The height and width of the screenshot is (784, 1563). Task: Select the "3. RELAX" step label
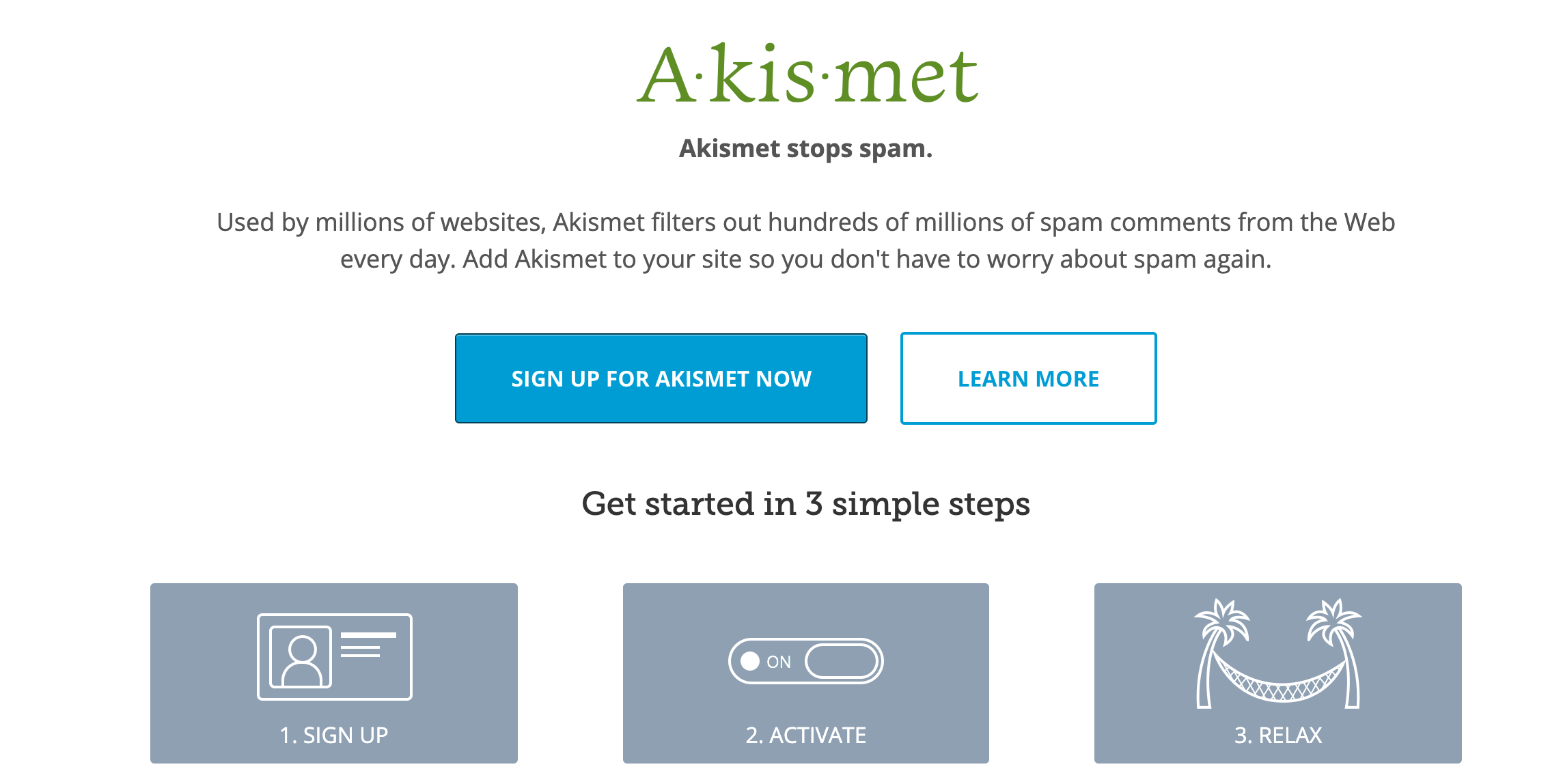[1278, 736]
